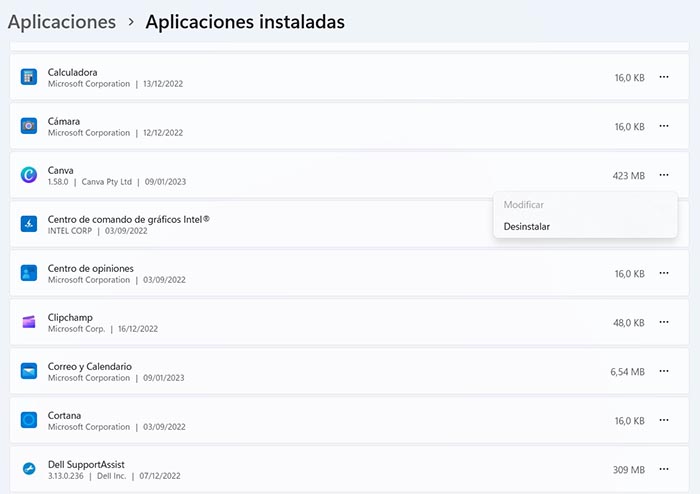Image resolution: width=700 pixels, height=494 pixels.
Task: Click the Cortana app icon
Action: [29, 420]
